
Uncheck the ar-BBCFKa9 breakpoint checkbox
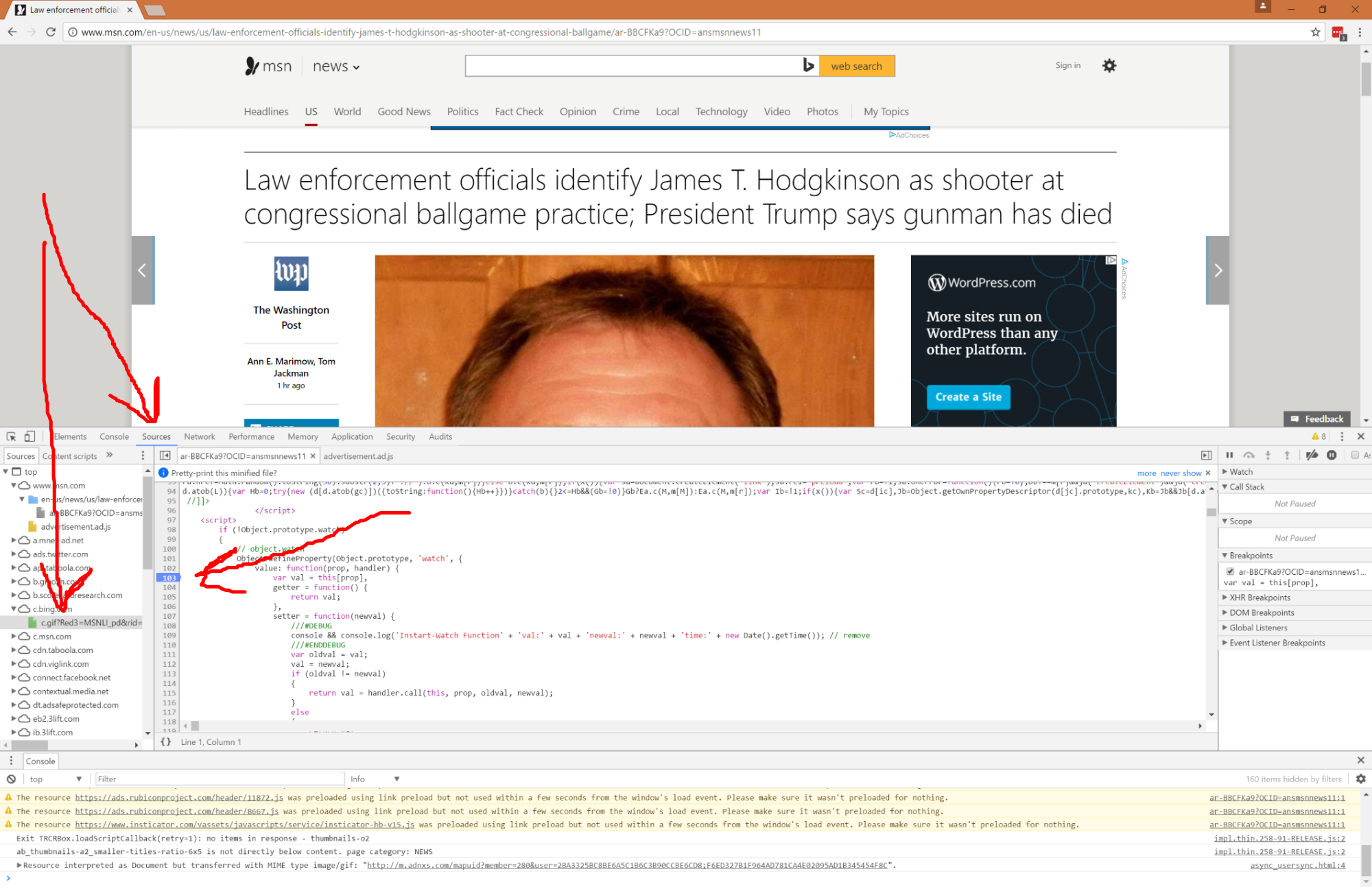[x=1230, y=571]
